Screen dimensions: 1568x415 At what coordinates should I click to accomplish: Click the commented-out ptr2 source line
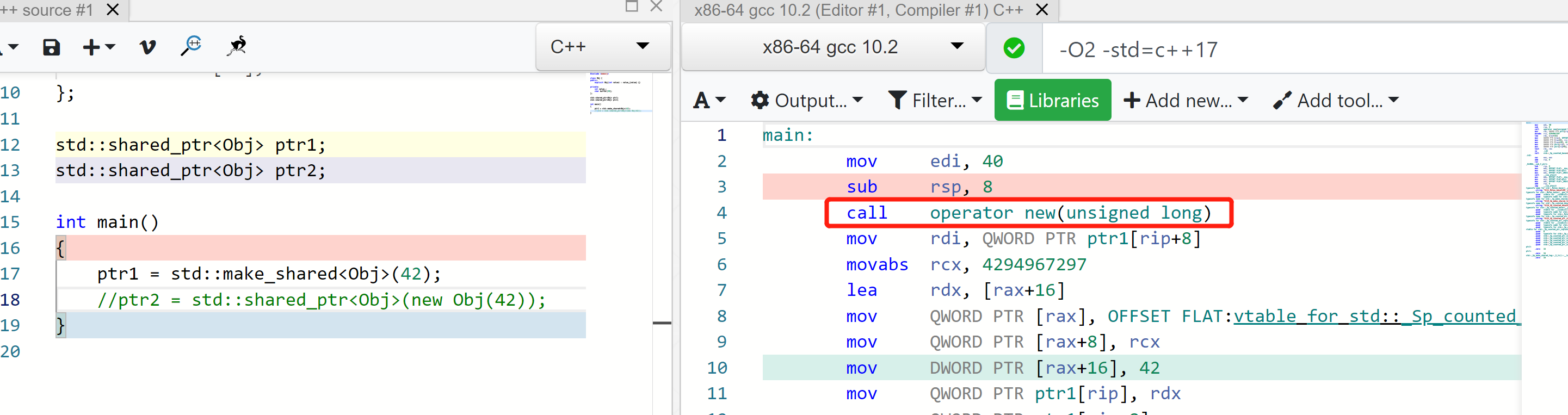[x=322, y=299]
